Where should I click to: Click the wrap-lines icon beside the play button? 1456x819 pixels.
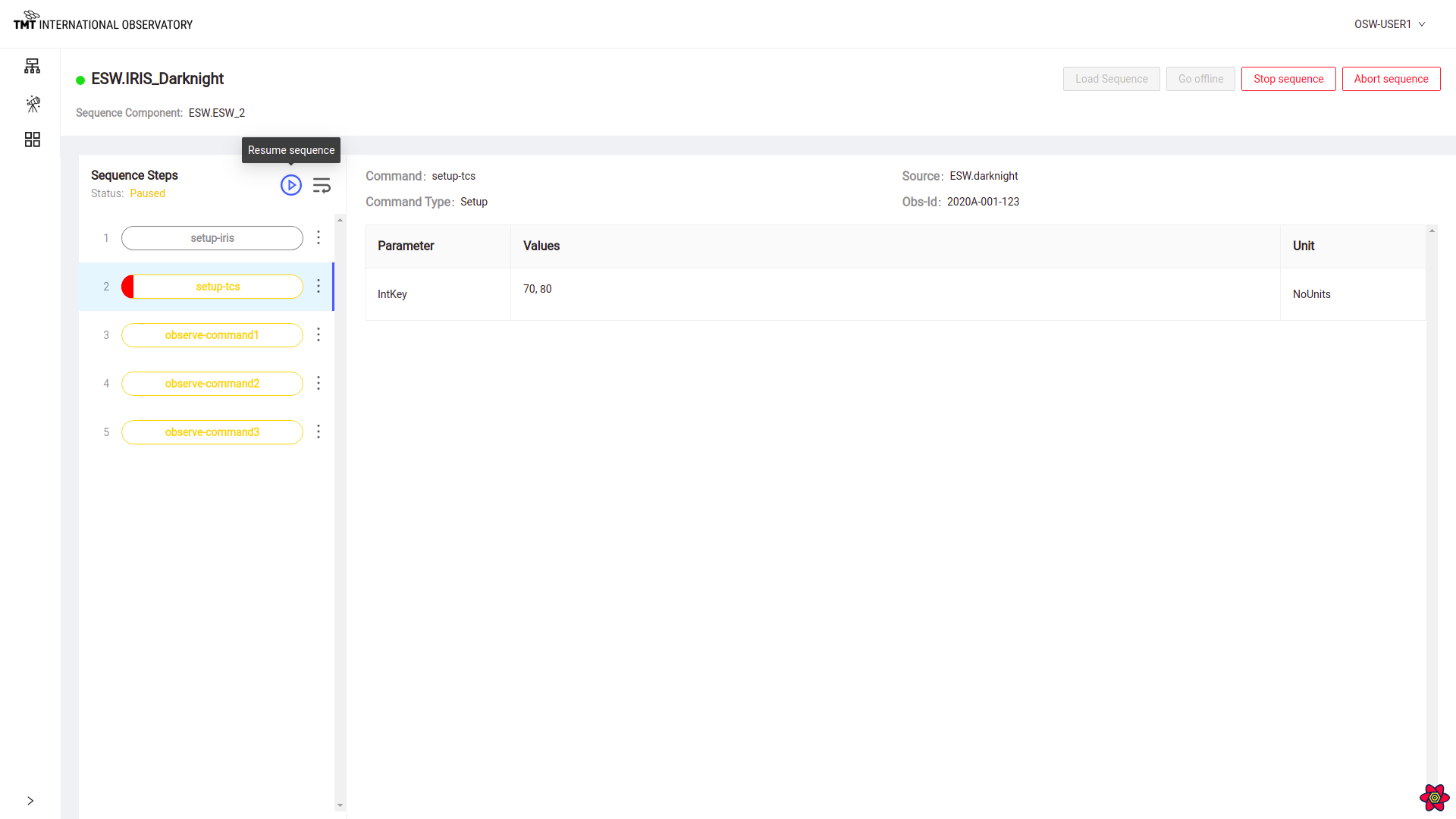click(322, 185)
